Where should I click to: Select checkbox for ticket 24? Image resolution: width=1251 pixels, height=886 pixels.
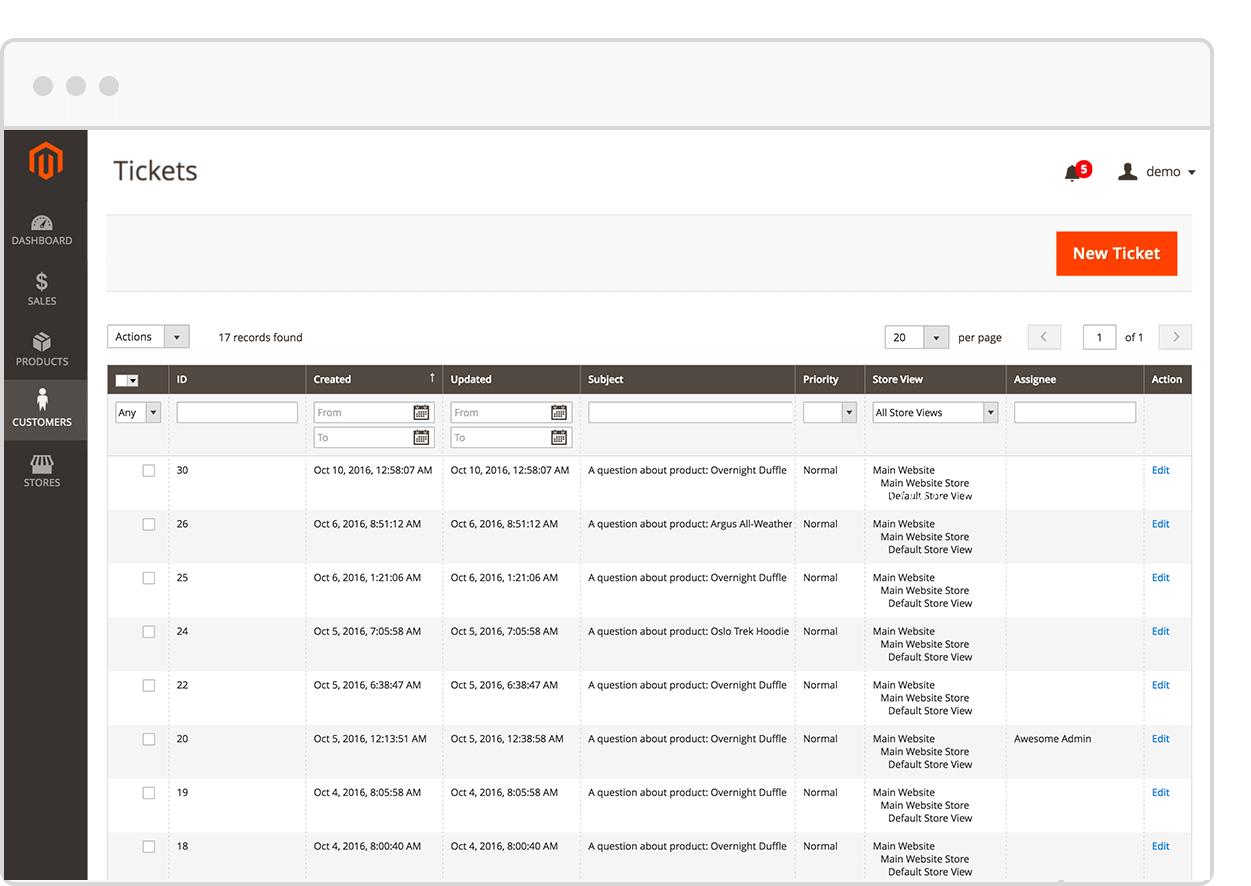149,632
